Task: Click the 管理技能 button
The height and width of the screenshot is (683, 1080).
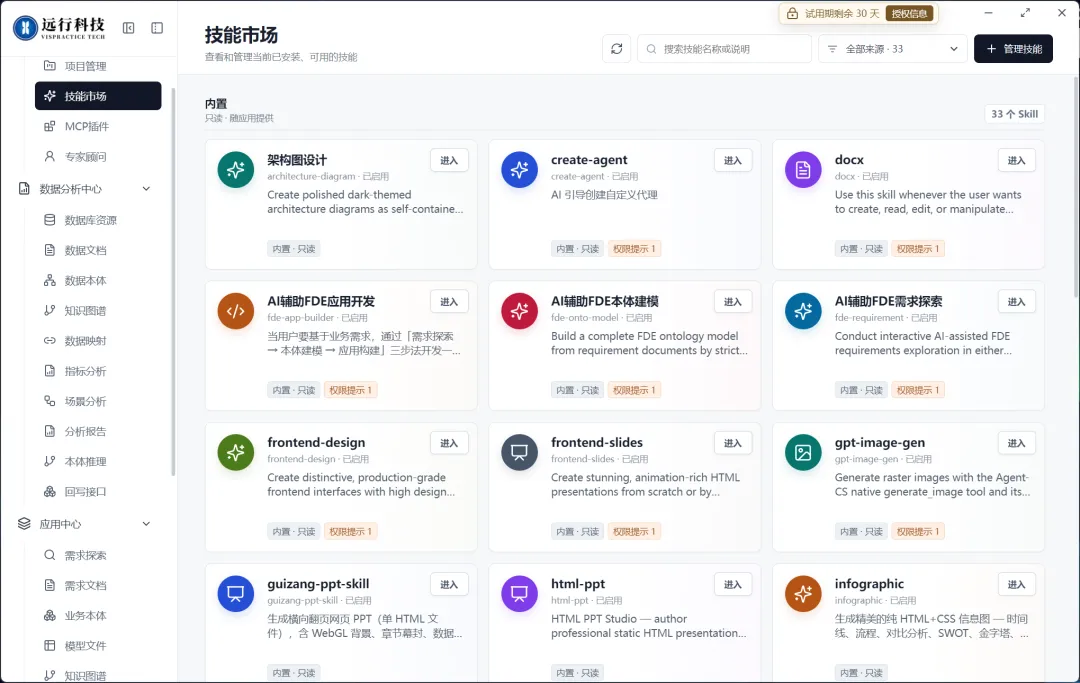Action: [x=1013, y=49]
